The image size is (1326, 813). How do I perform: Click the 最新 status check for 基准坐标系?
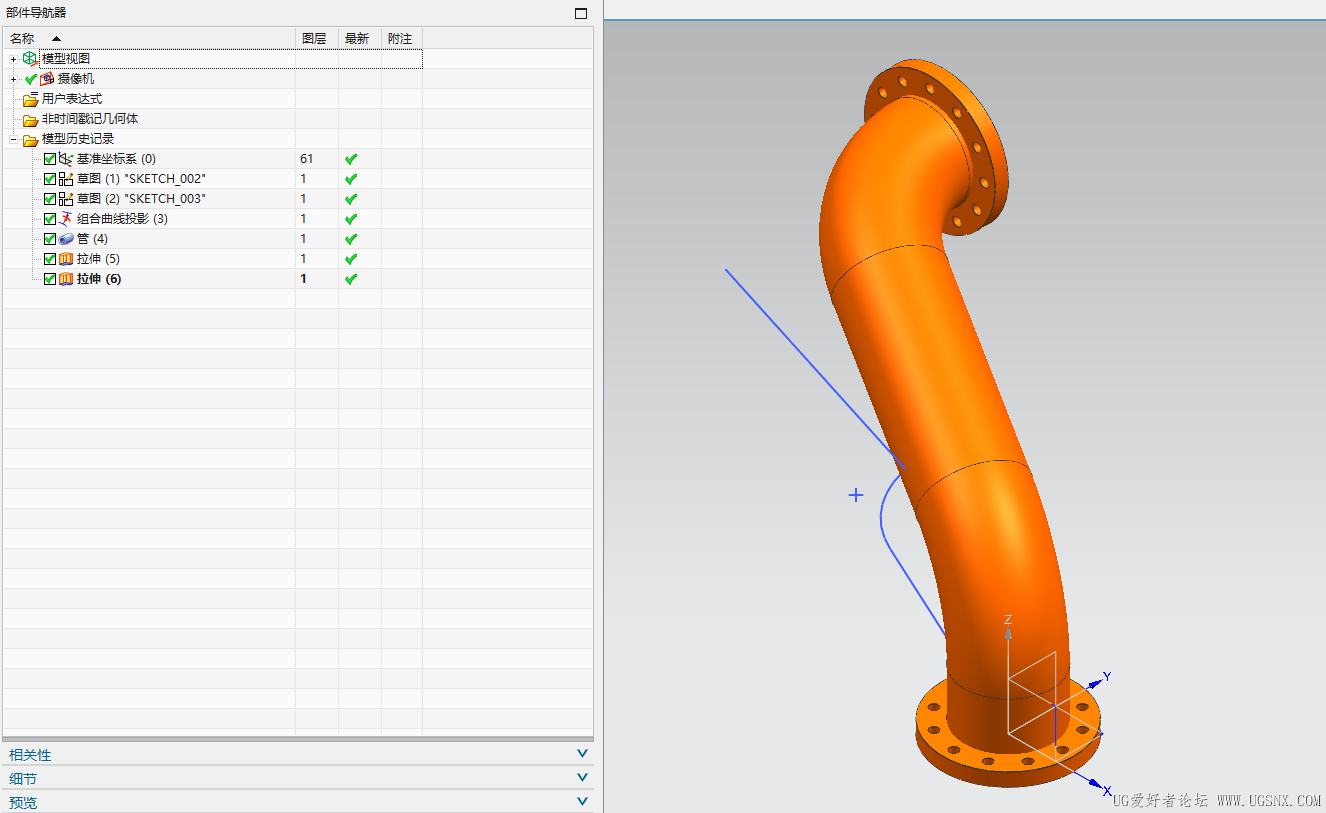(x=351, y=159)
